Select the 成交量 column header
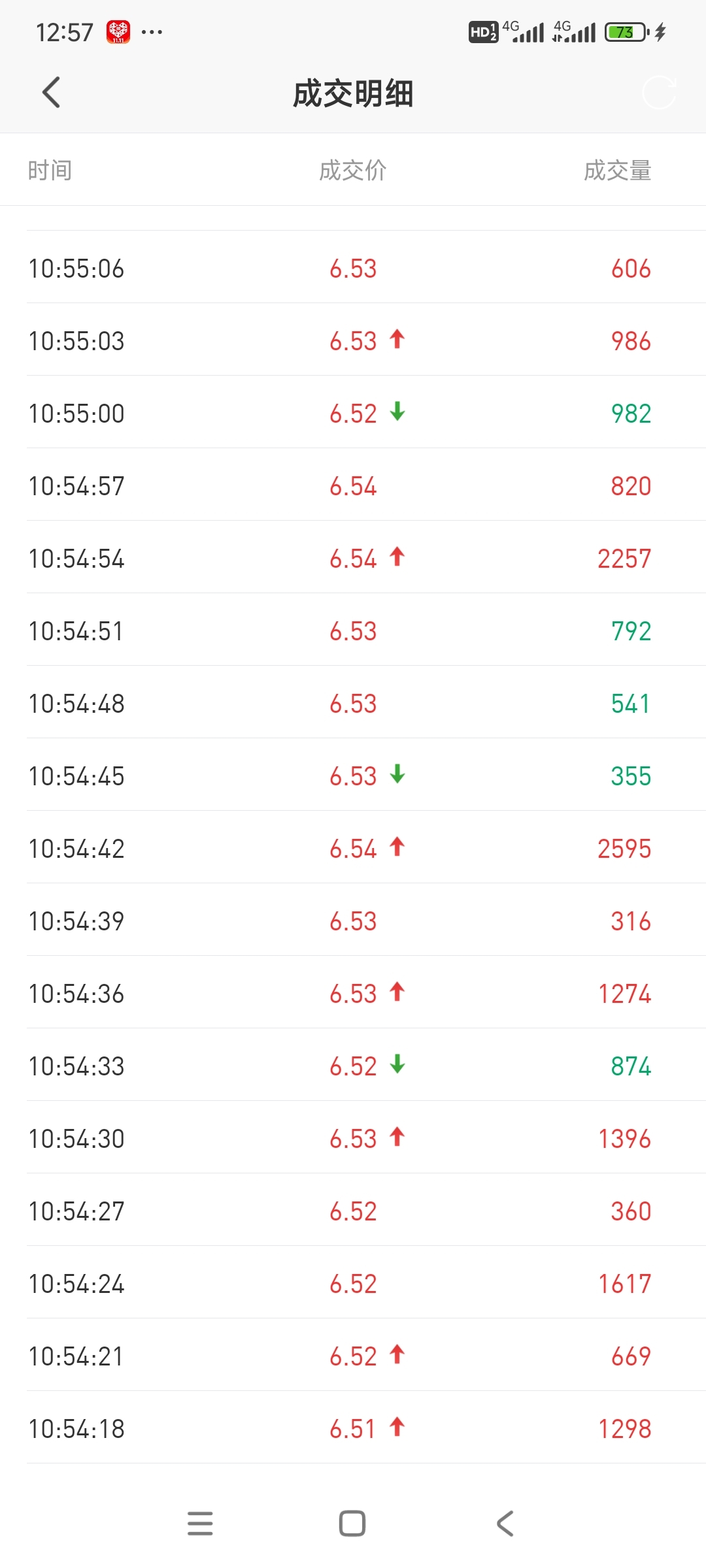706x1568 pixels. coord(618,171)
